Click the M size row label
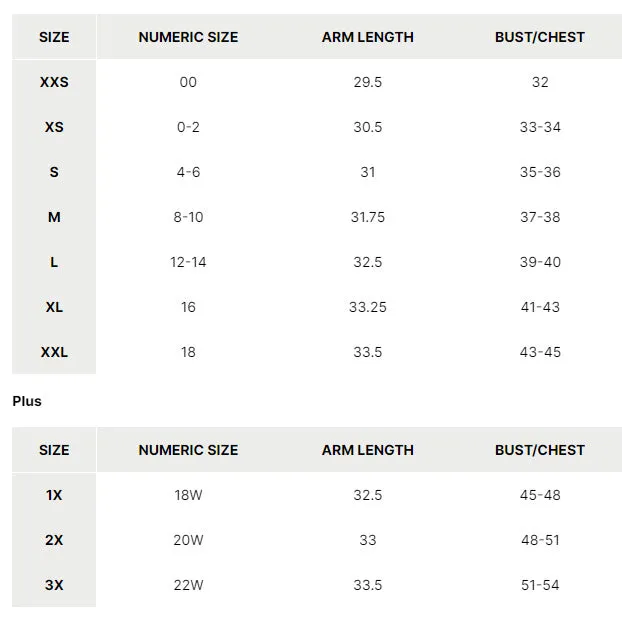 (54, 217)
